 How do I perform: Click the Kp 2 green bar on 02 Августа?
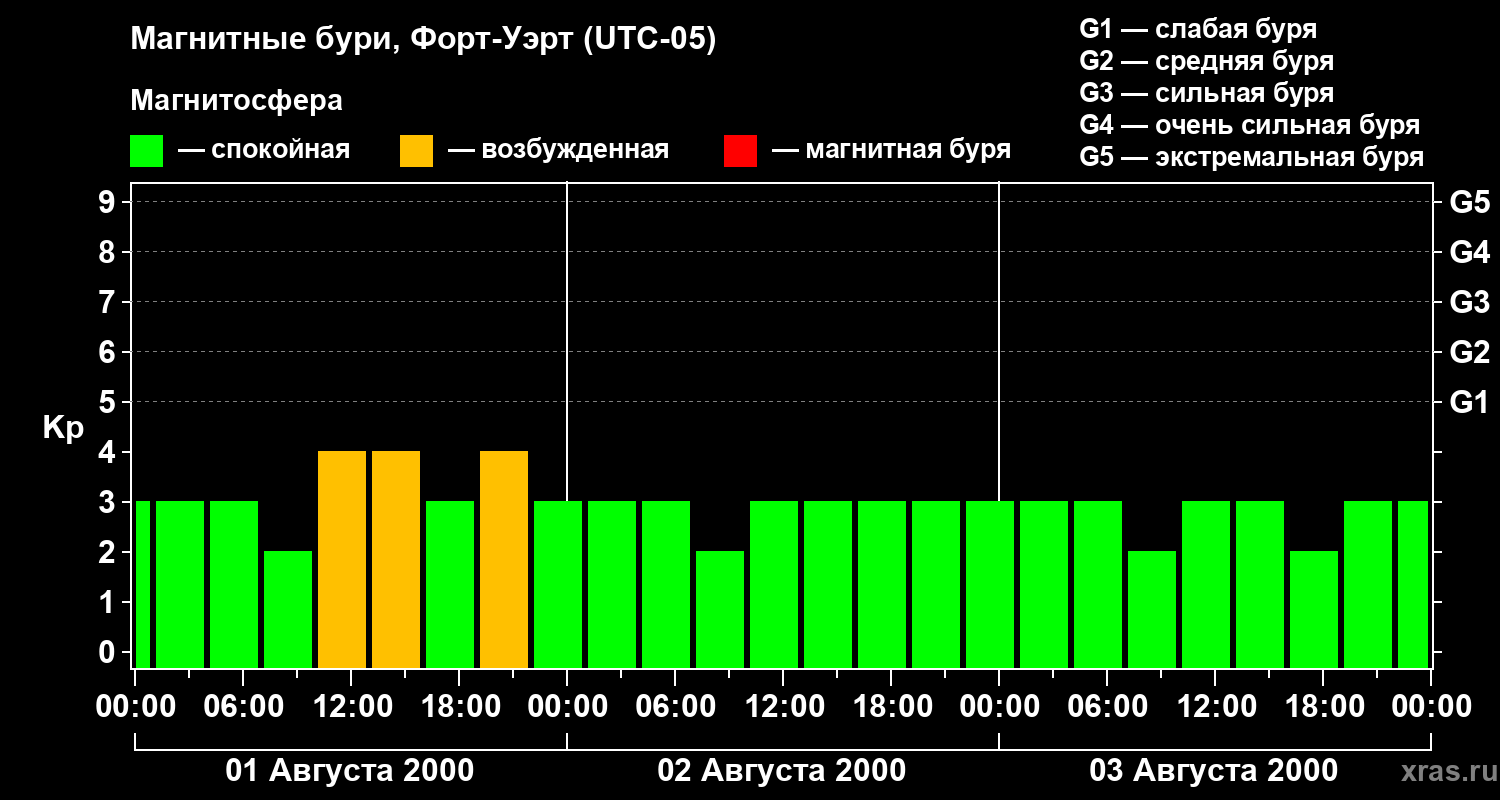720,610
